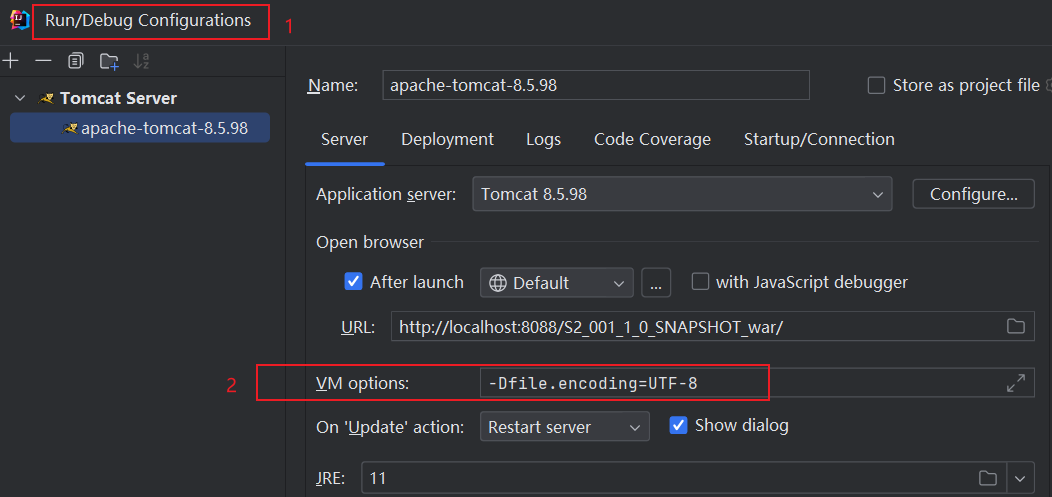
Task: Open the Startup/Connection tab
Action: coord(819,139)
